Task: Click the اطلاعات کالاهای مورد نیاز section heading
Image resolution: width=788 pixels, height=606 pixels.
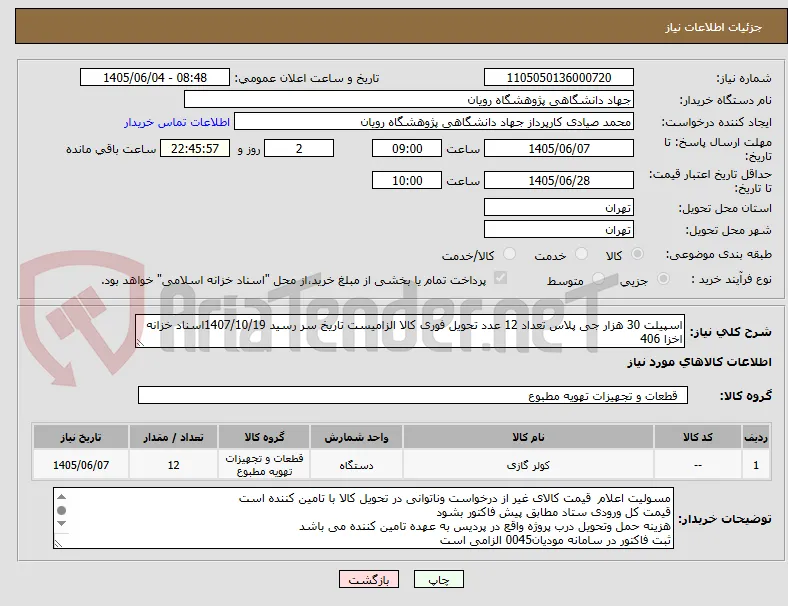Action: 699,362
